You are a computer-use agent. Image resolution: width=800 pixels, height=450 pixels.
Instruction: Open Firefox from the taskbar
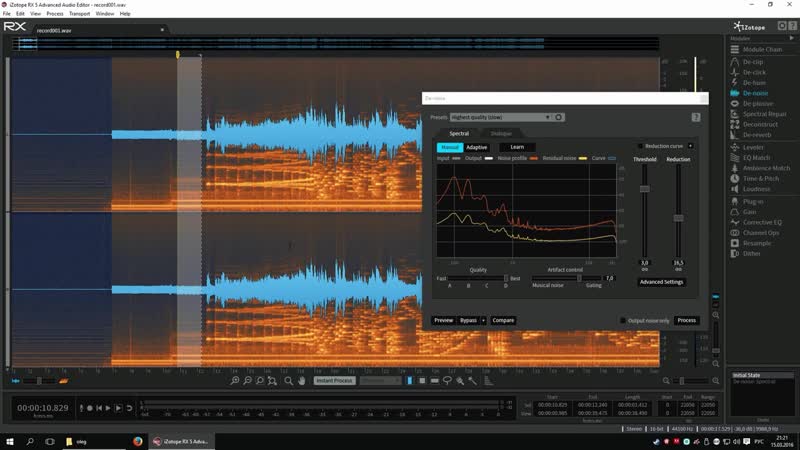(x=138, y=441)
